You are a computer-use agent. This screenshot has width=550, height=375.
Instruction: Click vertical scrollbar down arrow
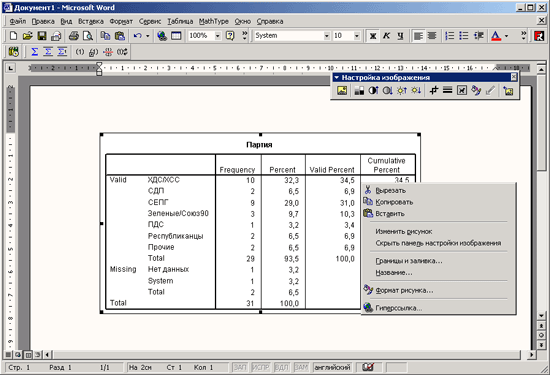pos(542,316)
